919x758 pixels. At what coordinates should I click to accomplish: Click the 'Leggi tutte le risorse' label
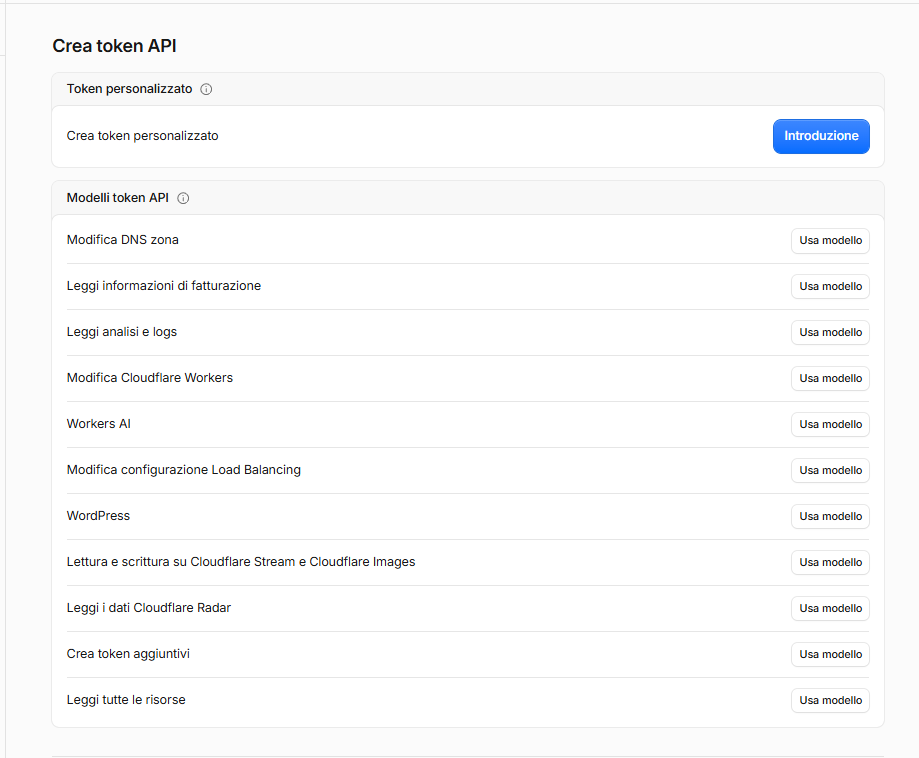click(126, 700)
